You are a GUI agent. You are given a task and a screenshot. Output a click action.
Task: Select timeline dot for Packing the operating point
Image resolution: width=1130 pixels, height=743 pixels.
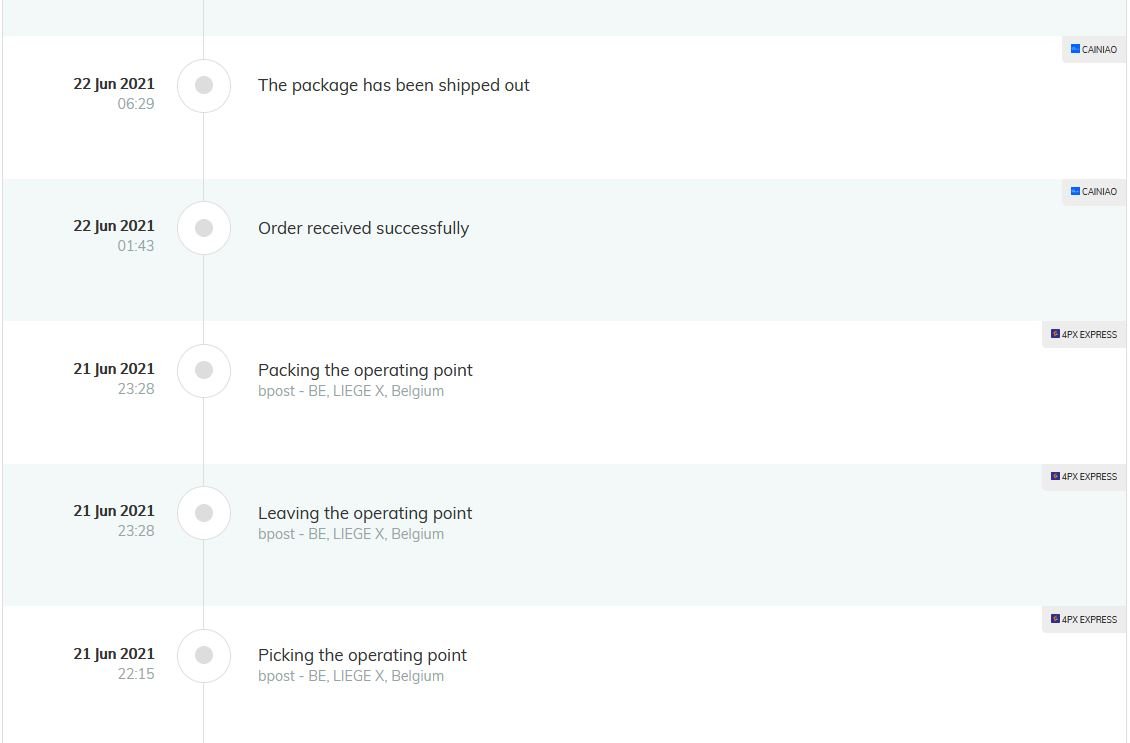[x=204, y=370]
